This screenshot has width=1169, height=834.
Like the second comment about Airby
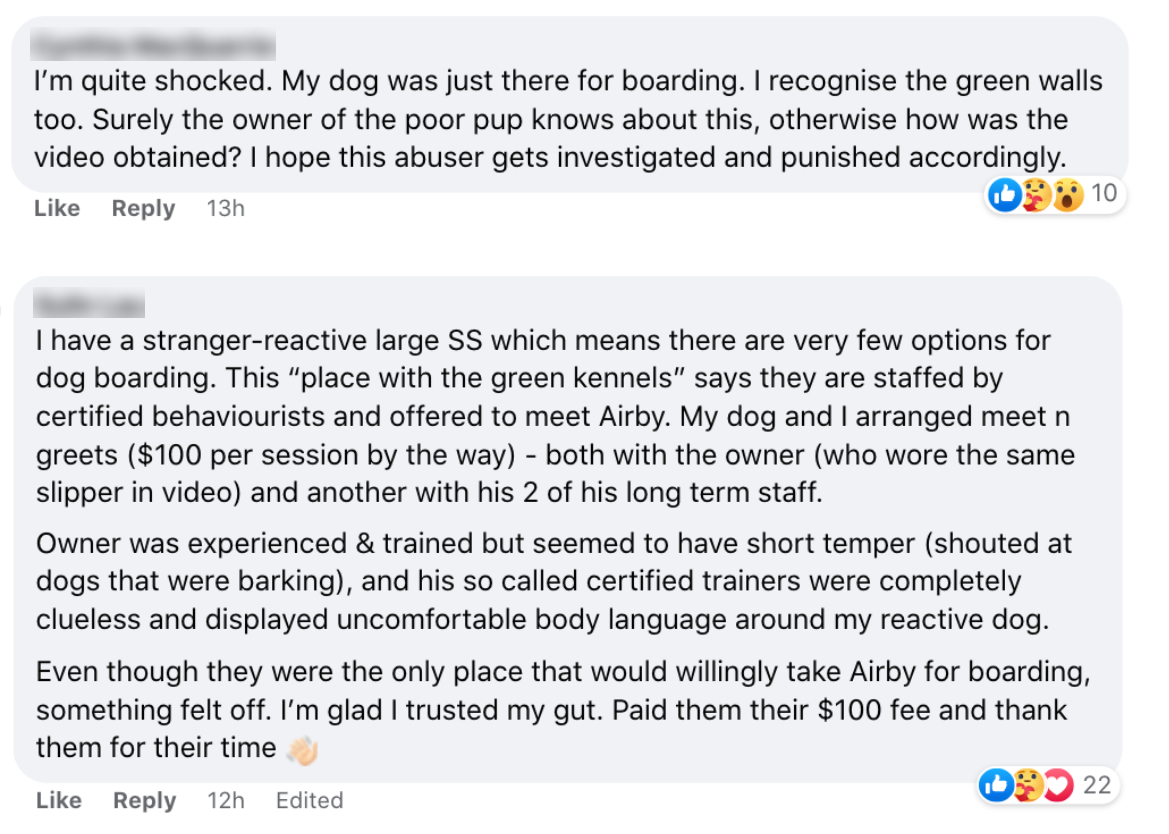click(58, 800)
